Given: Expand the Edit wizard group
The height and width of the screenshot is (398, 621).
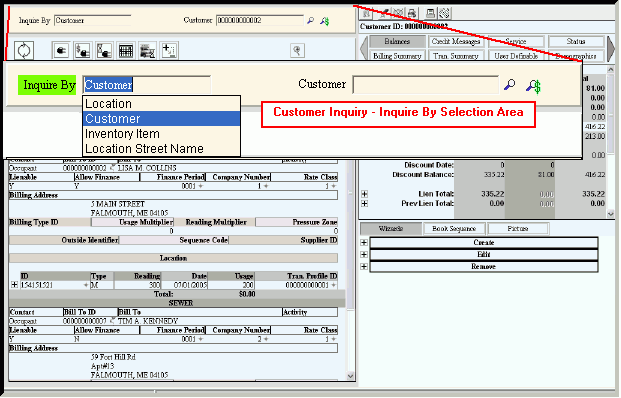Looking at the screenshot, I should click(364, 255).
